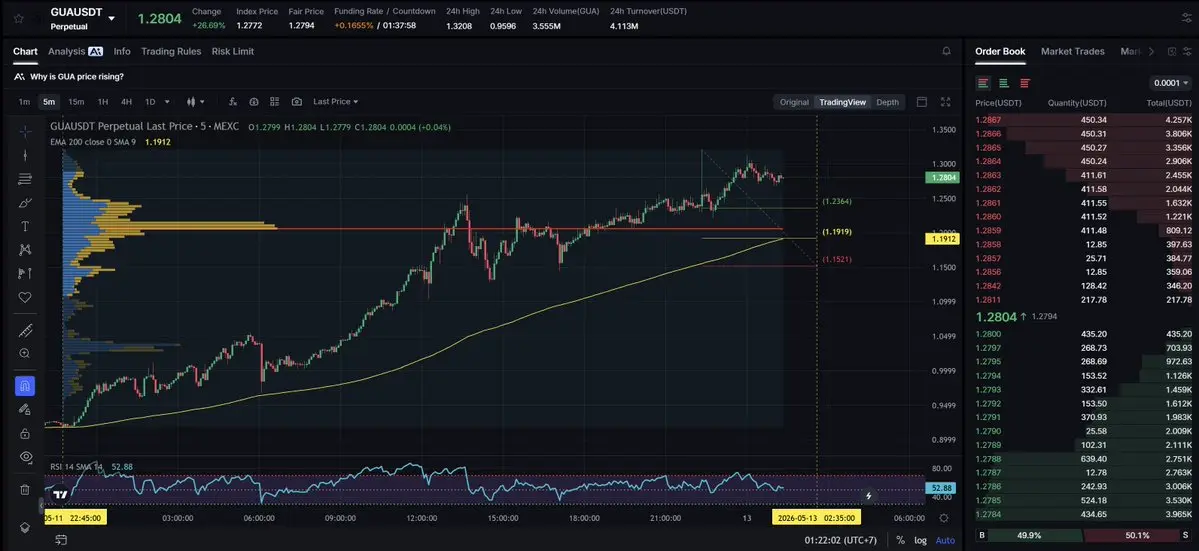The height and width of the screenshot is (551, 1199).
Task: Expand more order book tabs with chevron
Action: [1152, 51]
